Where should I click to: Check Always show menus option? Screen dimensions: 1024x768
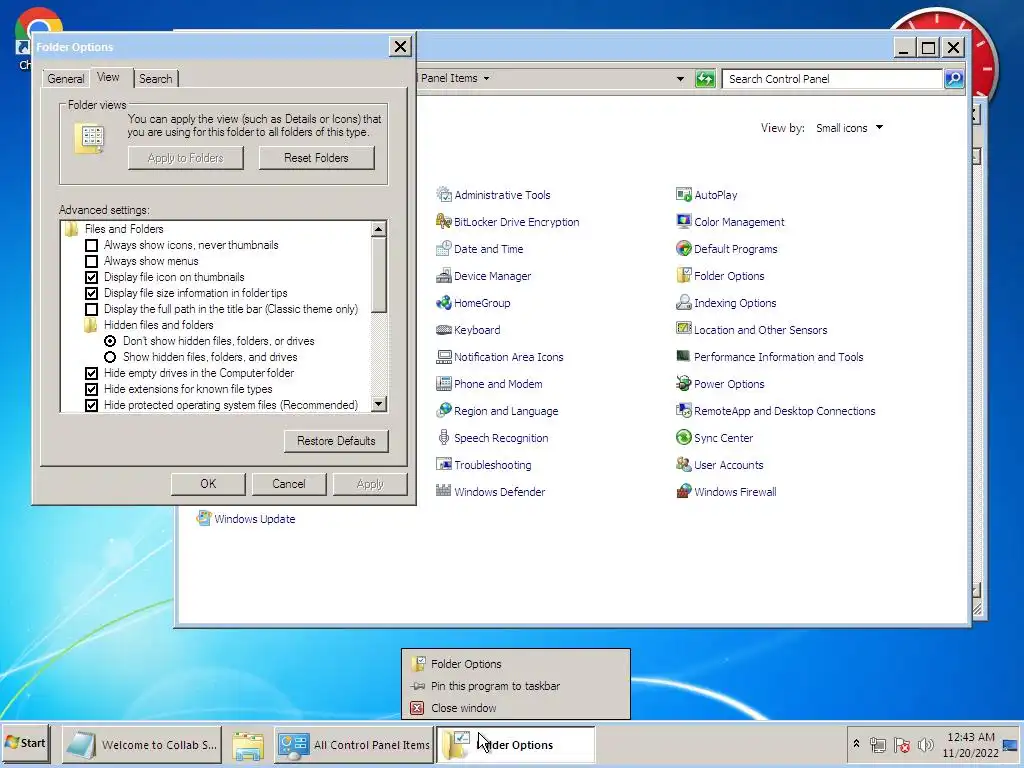click(x=91, y=261)
